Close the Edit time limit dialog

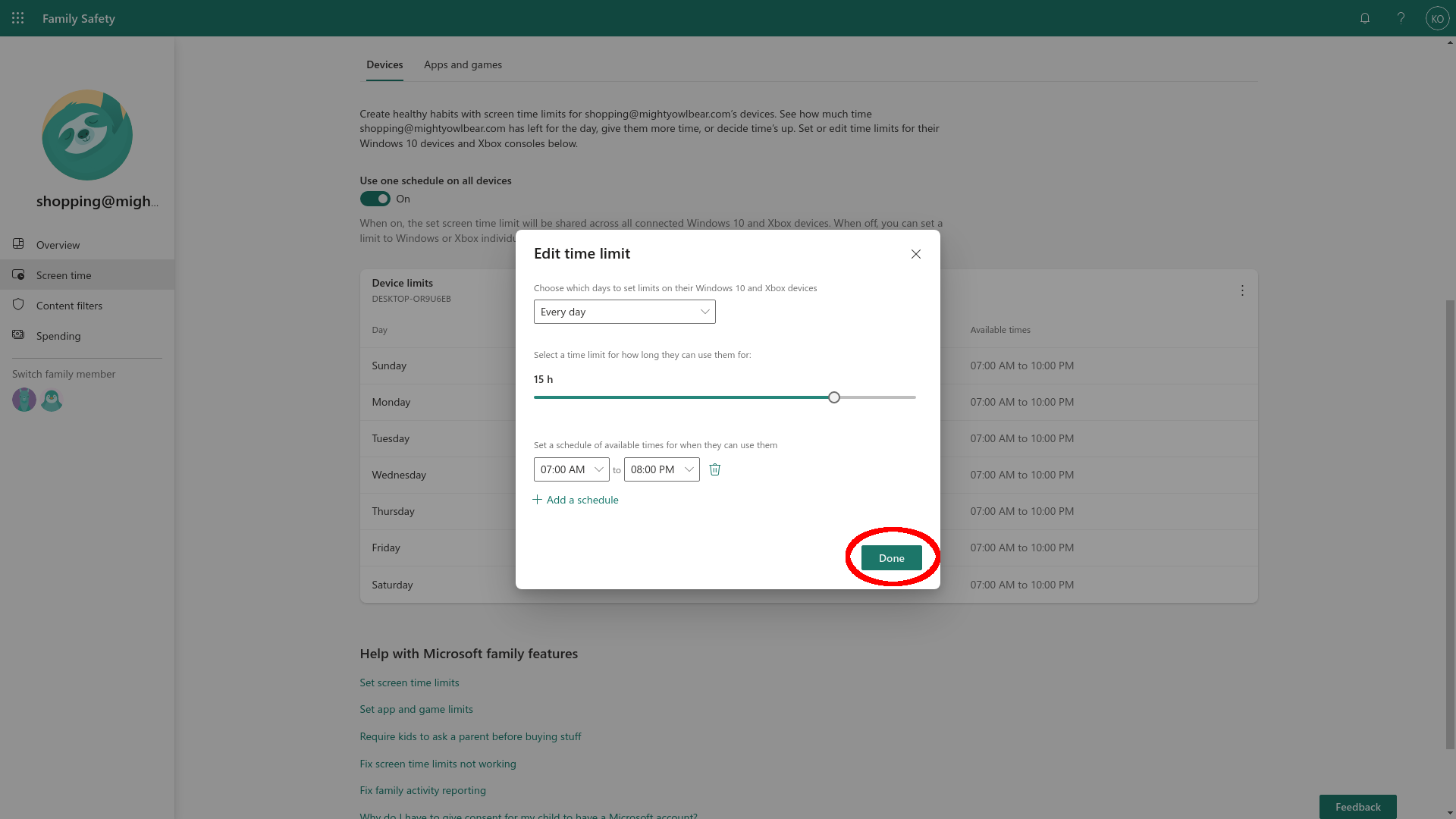(916, 254)
